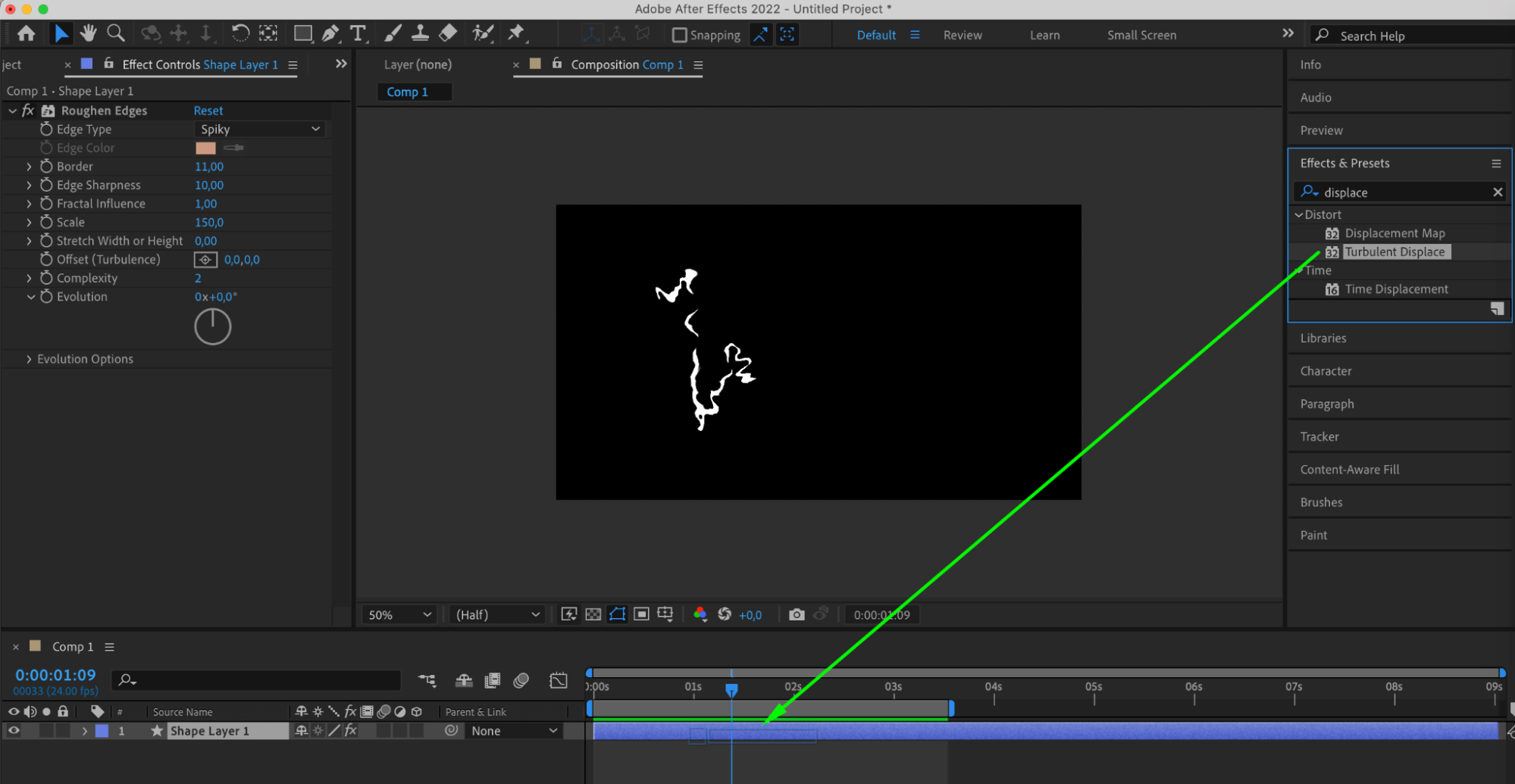The width and height of the screenshot is (1515, 784).
Task: Click the Home icon in toolbar
Action: (26, 33)
